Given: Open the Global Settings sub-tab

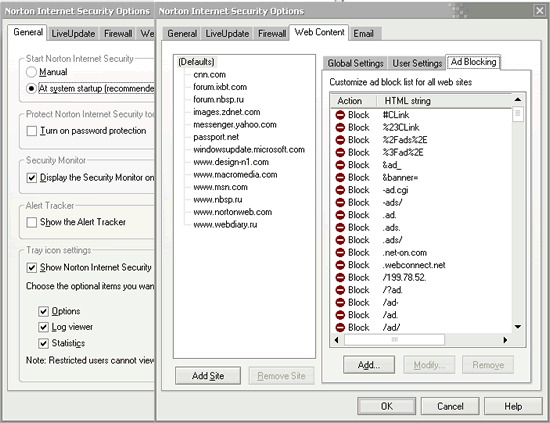Looking at the screenshot, I should click(355, 63).
